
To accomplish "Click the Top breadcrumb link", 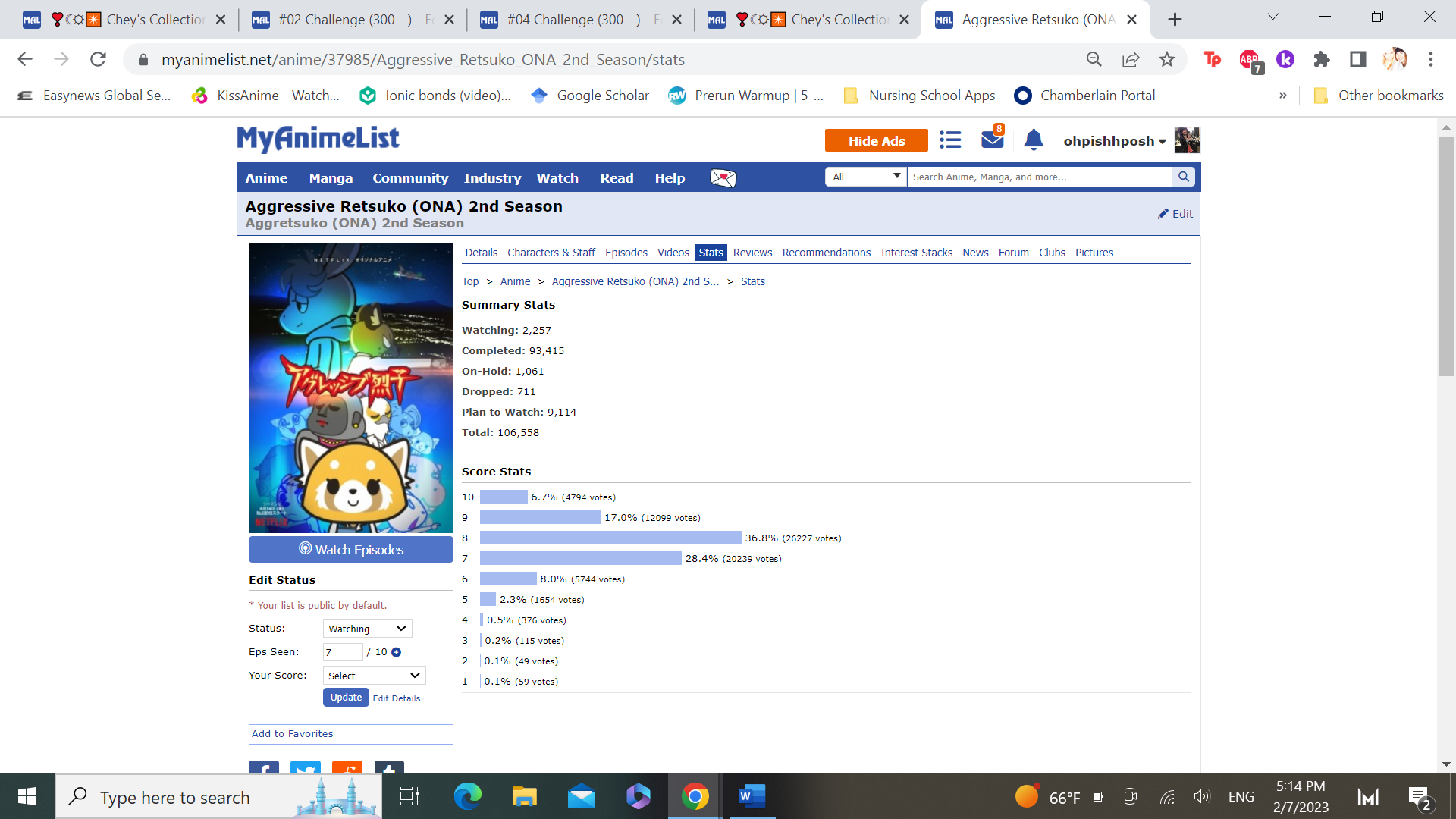I will pyautogui.click(x=470, y=281).
